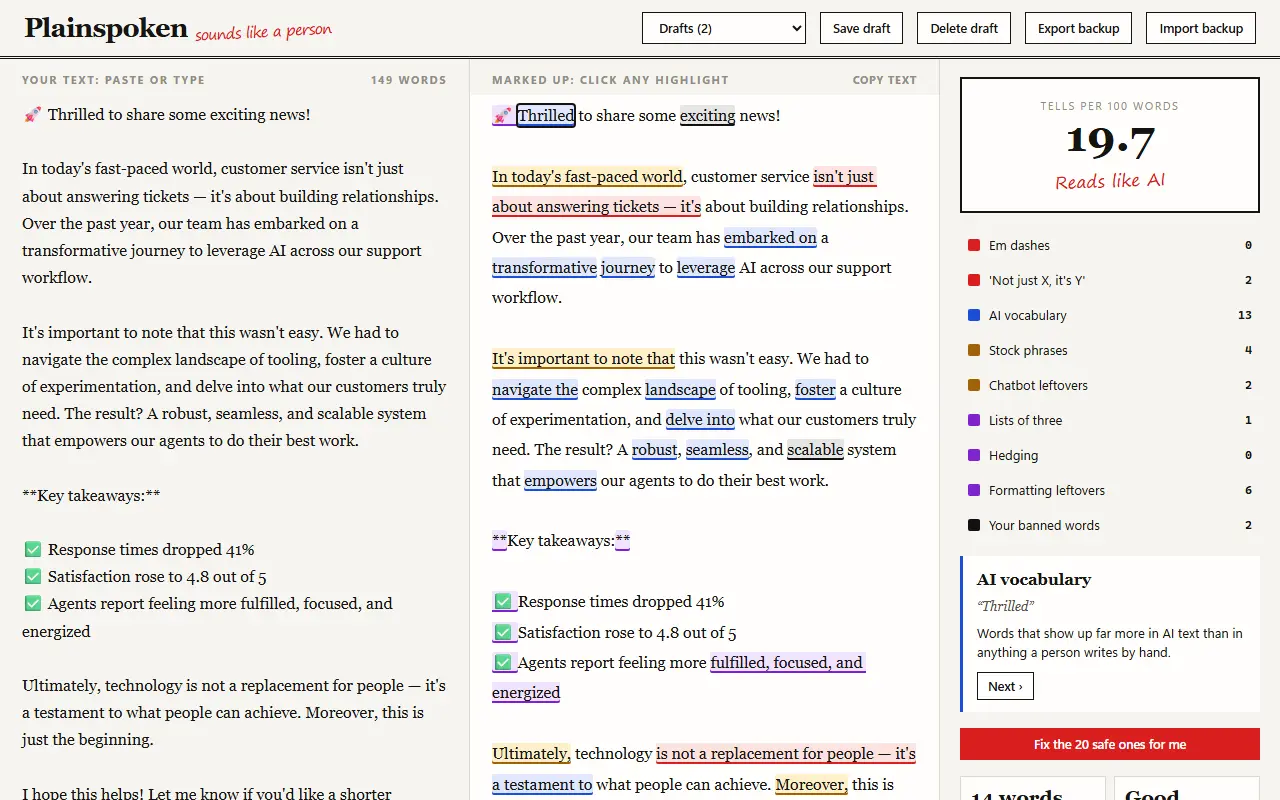Click highlighted 'scalable' in the marked-up pane
Image resolution: width=1280 pixels, height=800 pixels.
(815, 450)
